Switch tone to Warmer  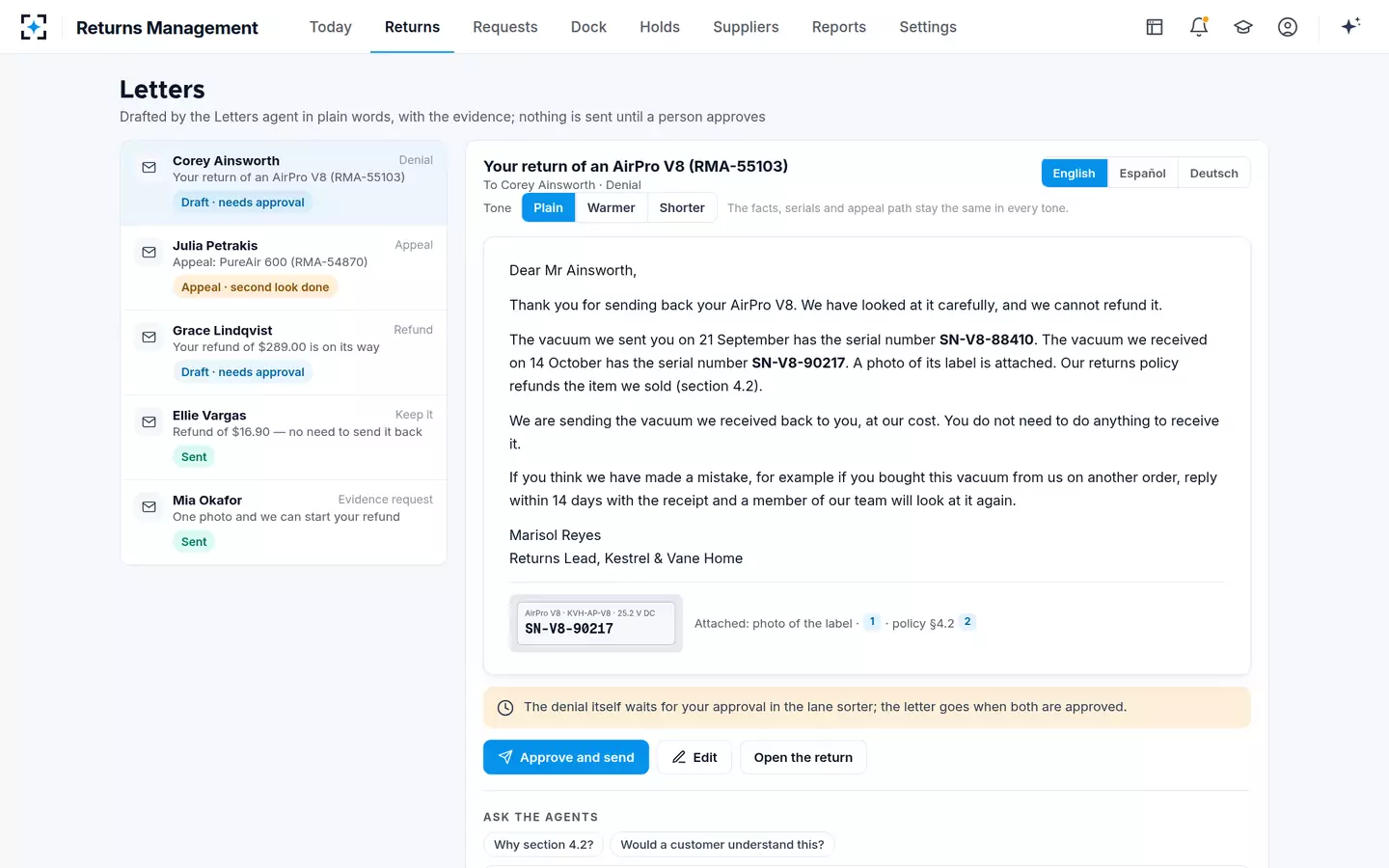pyautogui.click(x=612, y=208)
